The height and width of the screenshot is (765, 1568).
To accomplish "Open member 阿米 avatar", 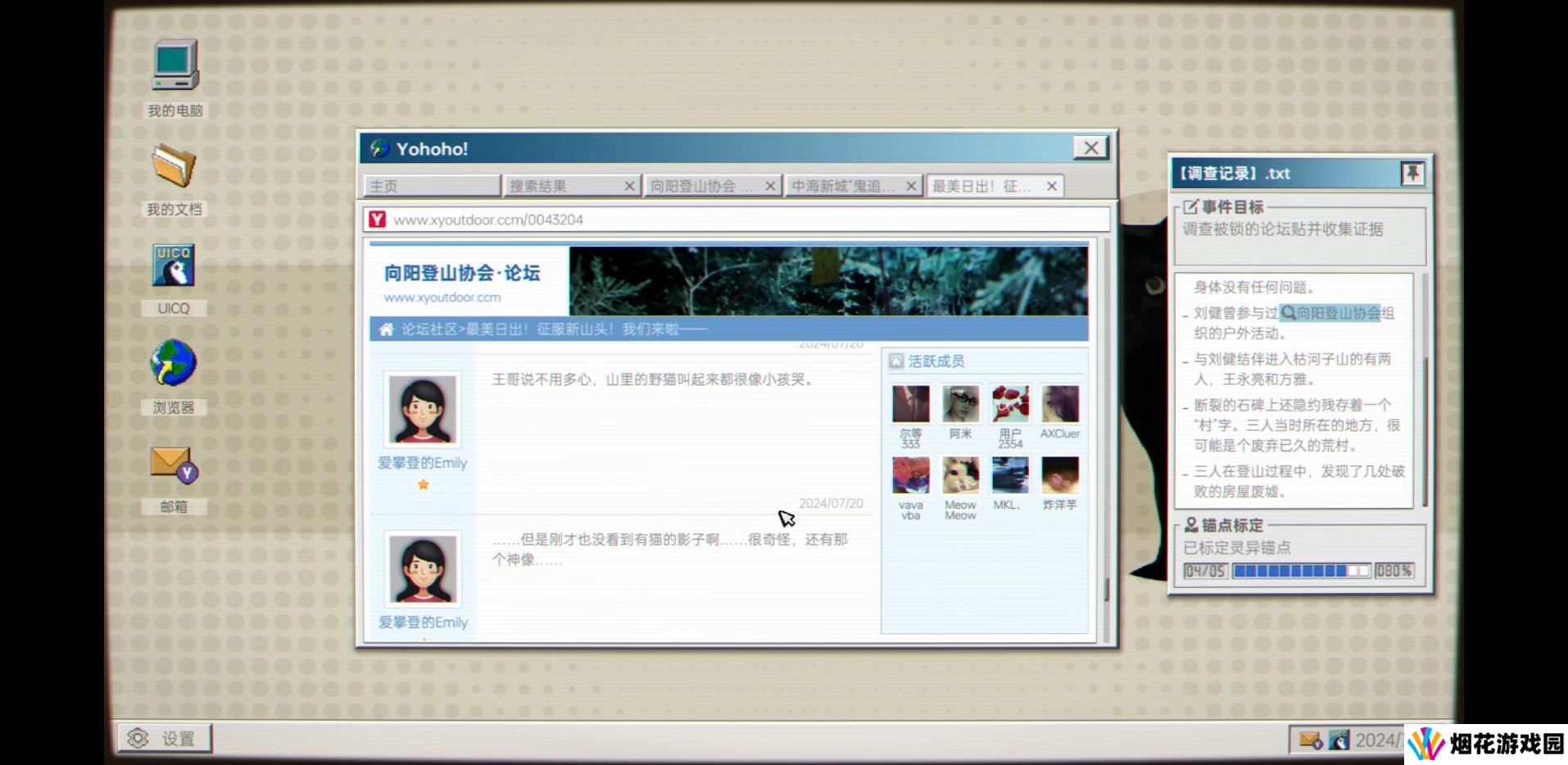I will click(x=960, y=405).
